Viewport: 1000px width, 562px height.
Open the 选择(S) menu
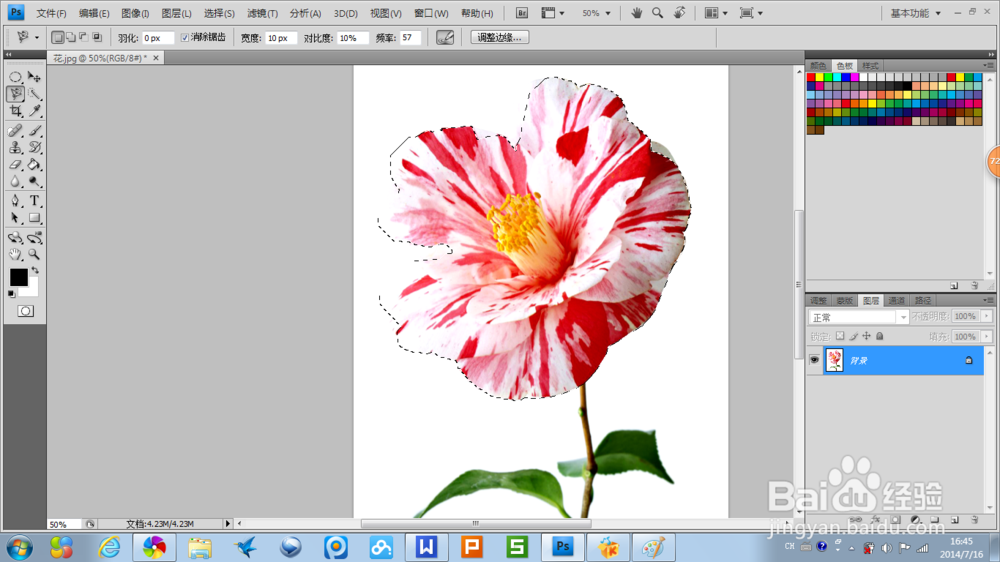click(x=219, y=13)
